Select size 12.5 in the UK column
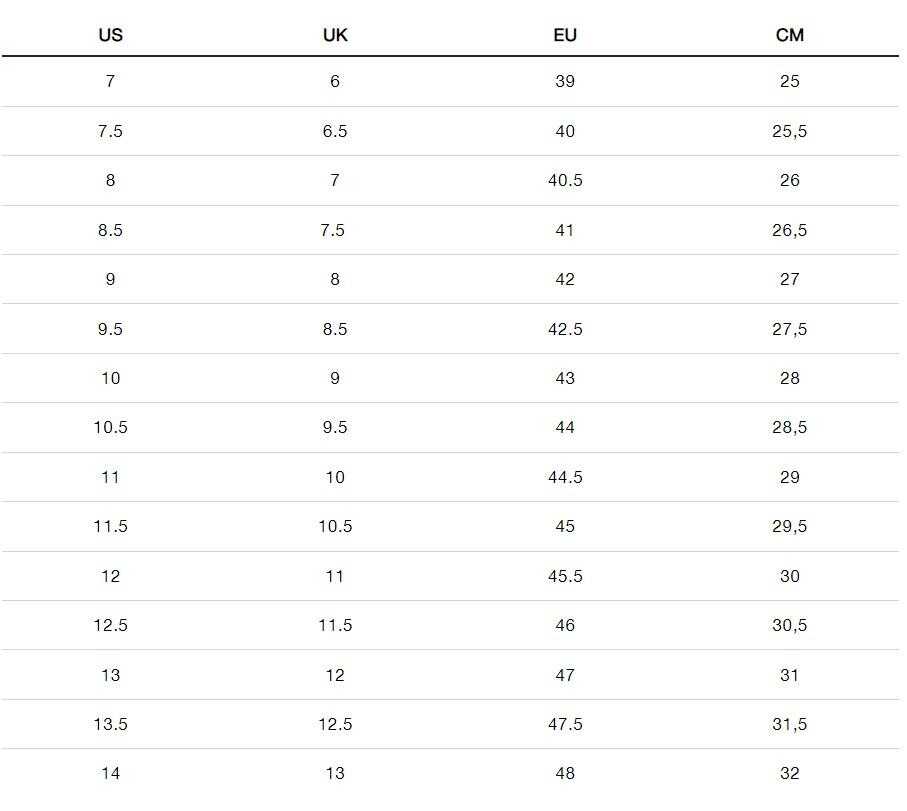This screenshot has width=907, height=811. click(x=335, y=724)
